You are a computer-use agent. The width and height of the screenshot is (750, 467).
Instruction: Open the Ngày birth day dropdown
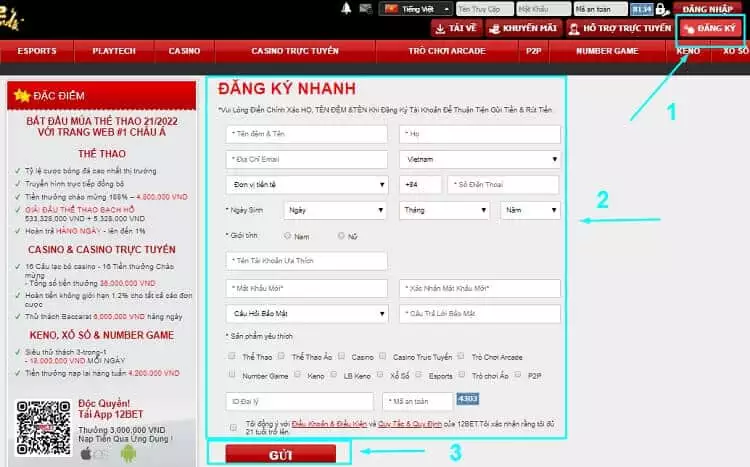(x=335, y=210)
